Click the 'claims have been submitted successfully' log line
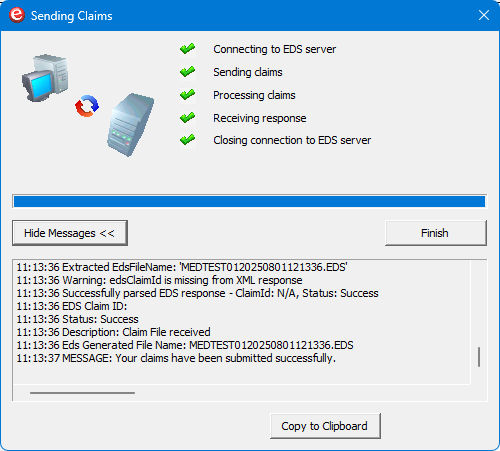 176,358
